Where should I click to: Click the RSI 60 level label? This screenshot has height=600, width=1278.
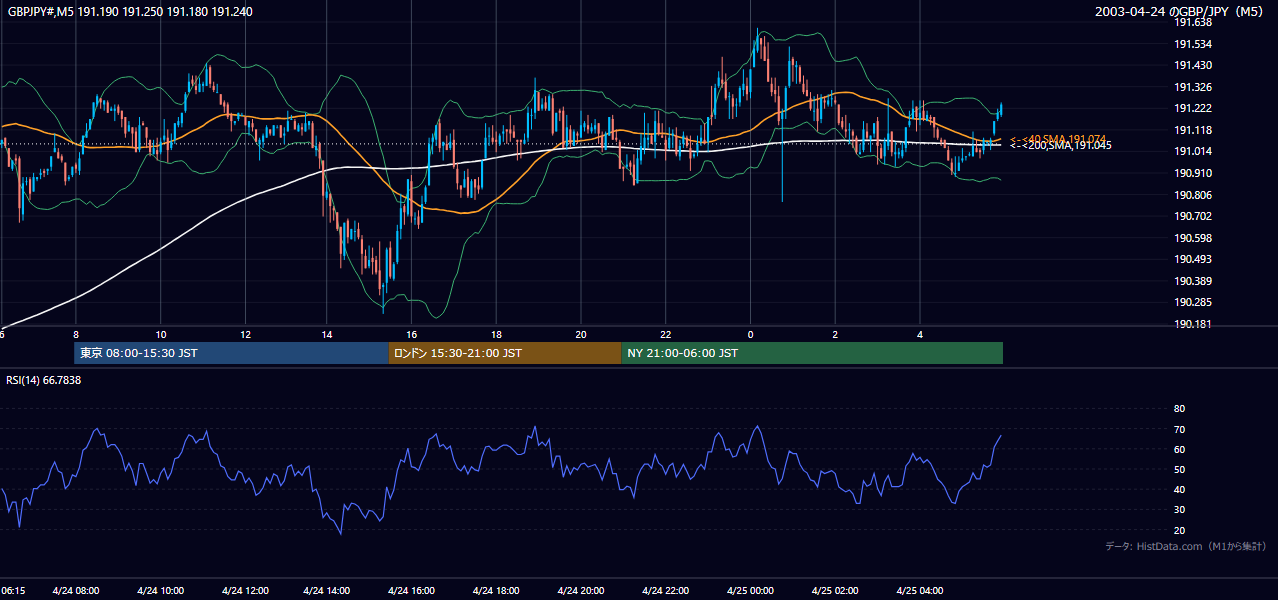pyautogui.click(x=1179, y=449)
